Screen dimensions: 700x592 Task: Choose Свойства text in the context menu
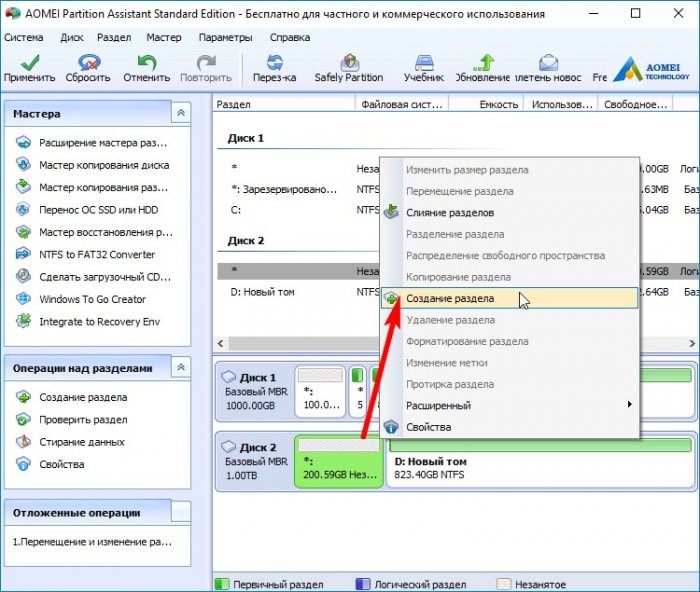(x=429, y=427)
